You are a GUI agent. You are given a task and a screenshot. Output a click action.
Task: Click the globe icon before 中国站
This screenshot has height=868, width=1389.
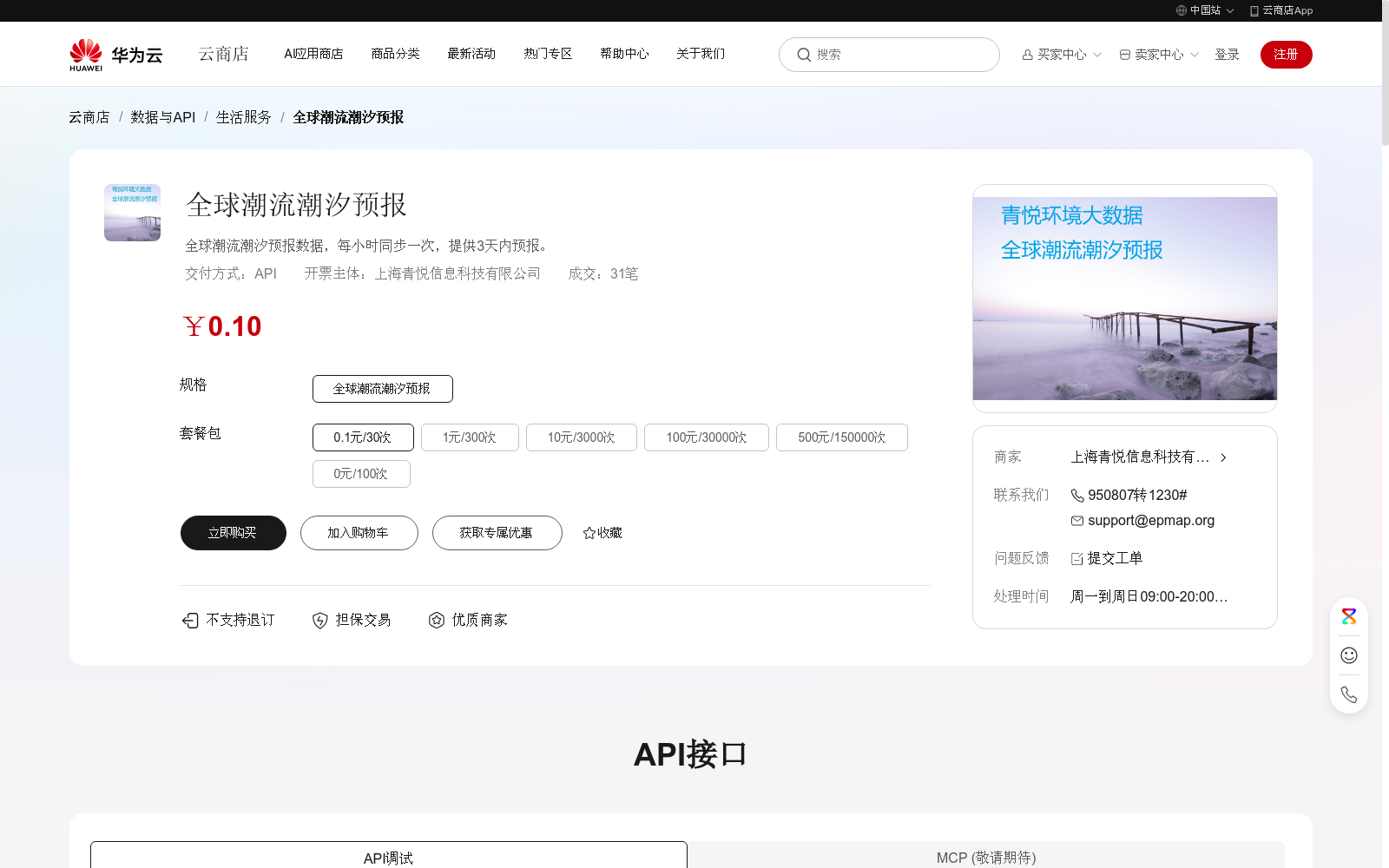(1180, 10)
